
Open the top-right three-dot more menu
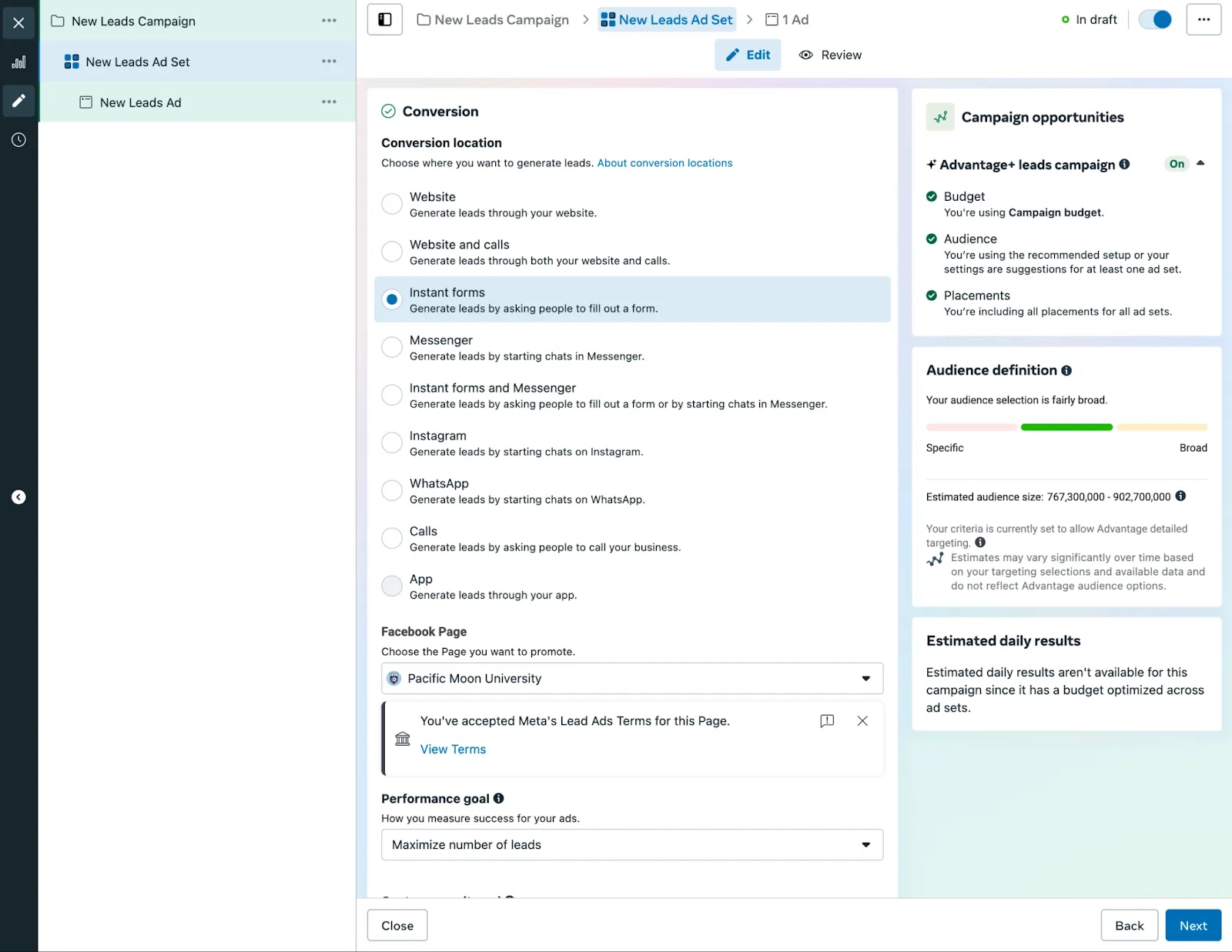pyautogui.click(x=1204, y=20)
